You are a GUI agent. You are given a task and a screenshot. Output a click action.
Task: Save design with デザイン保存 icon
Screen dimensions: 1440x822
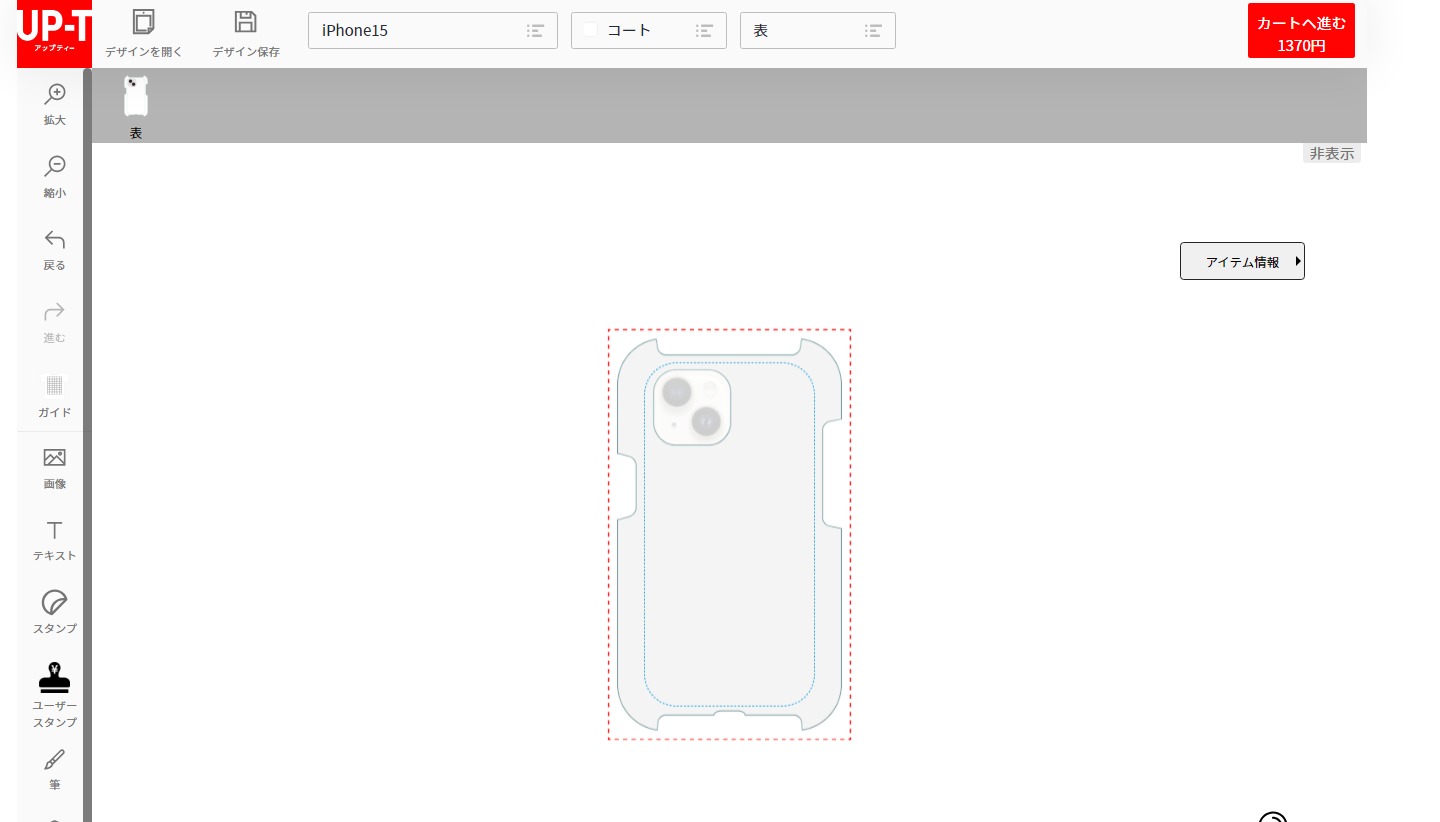coord(245,22)
